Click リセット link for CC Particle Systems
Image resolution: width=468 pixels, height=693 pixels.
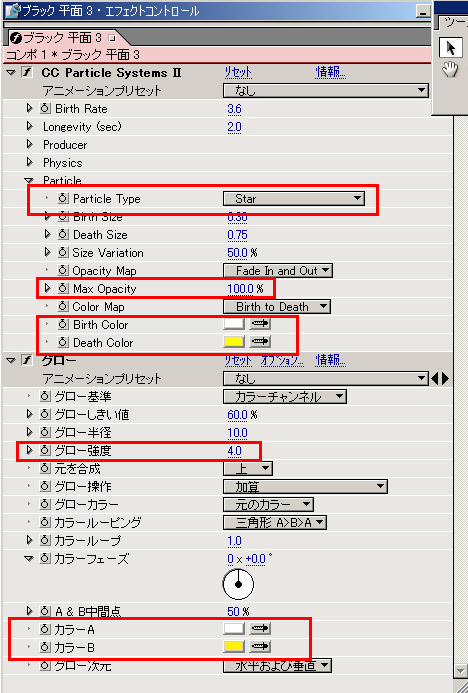(x=238, y=72)
